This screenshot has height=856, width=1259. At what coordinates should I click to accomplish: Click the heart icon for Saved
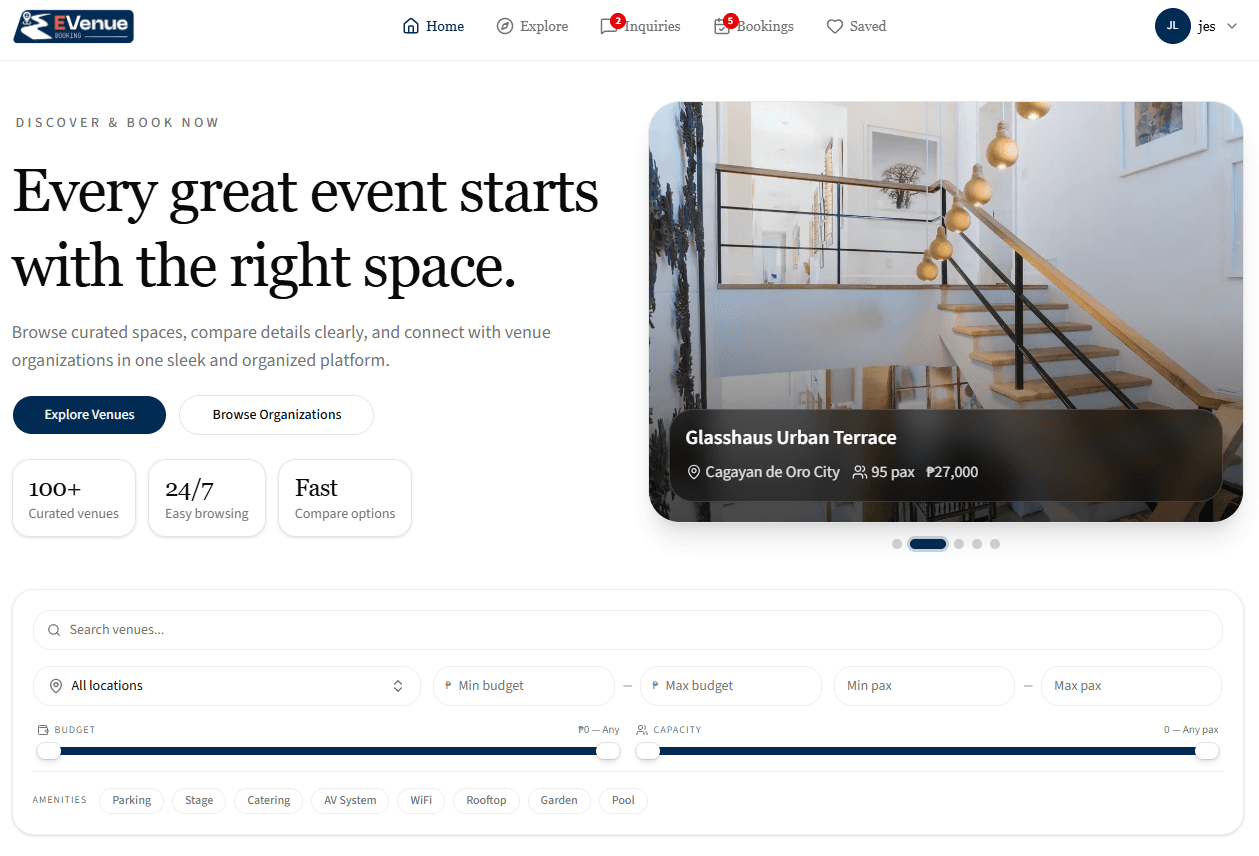[x=835, y=27]
